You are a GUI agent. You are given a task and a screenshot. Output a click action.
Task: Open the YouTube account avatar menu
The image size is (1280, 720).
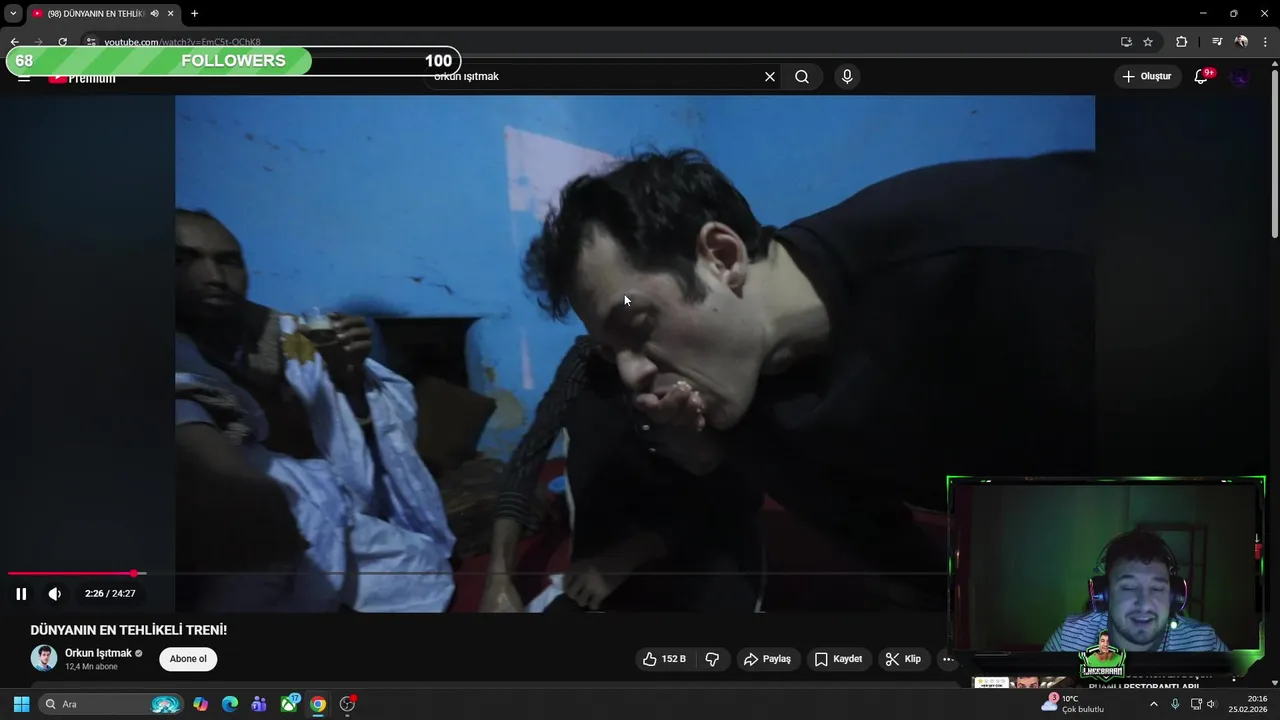1240,76
